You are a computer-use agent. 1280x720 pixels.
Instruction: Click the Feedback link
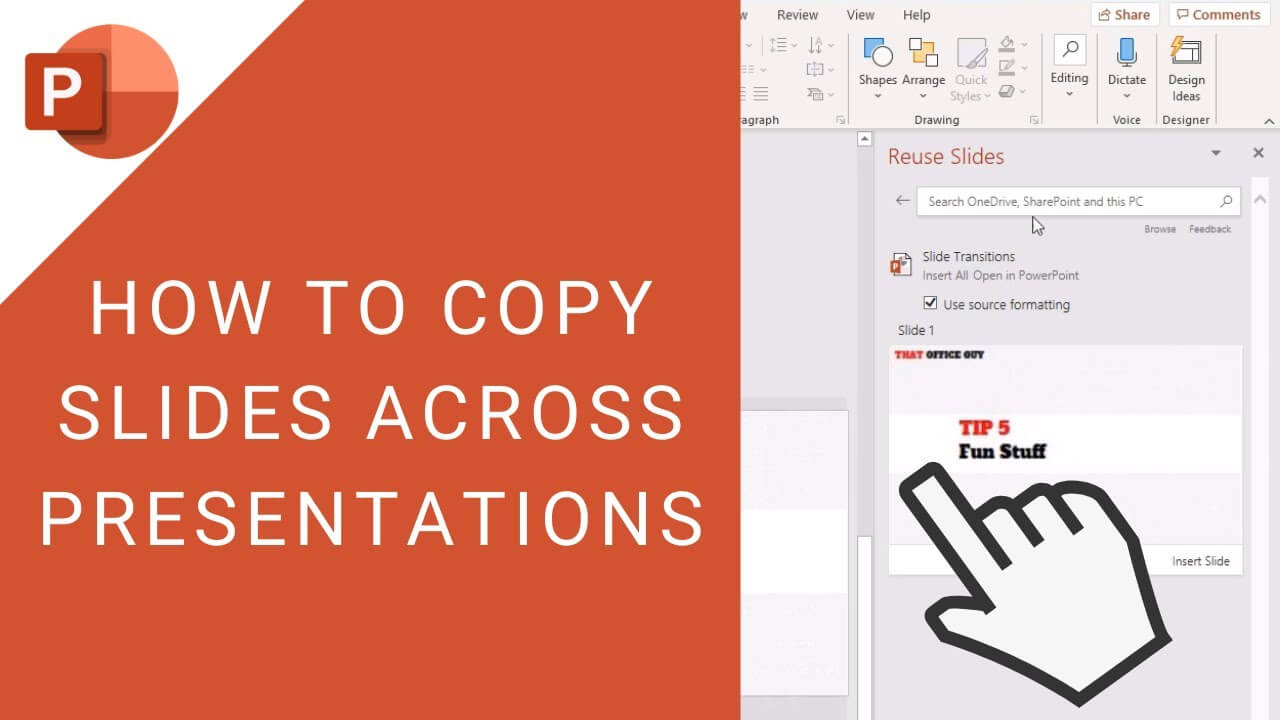pos(1210,229)
